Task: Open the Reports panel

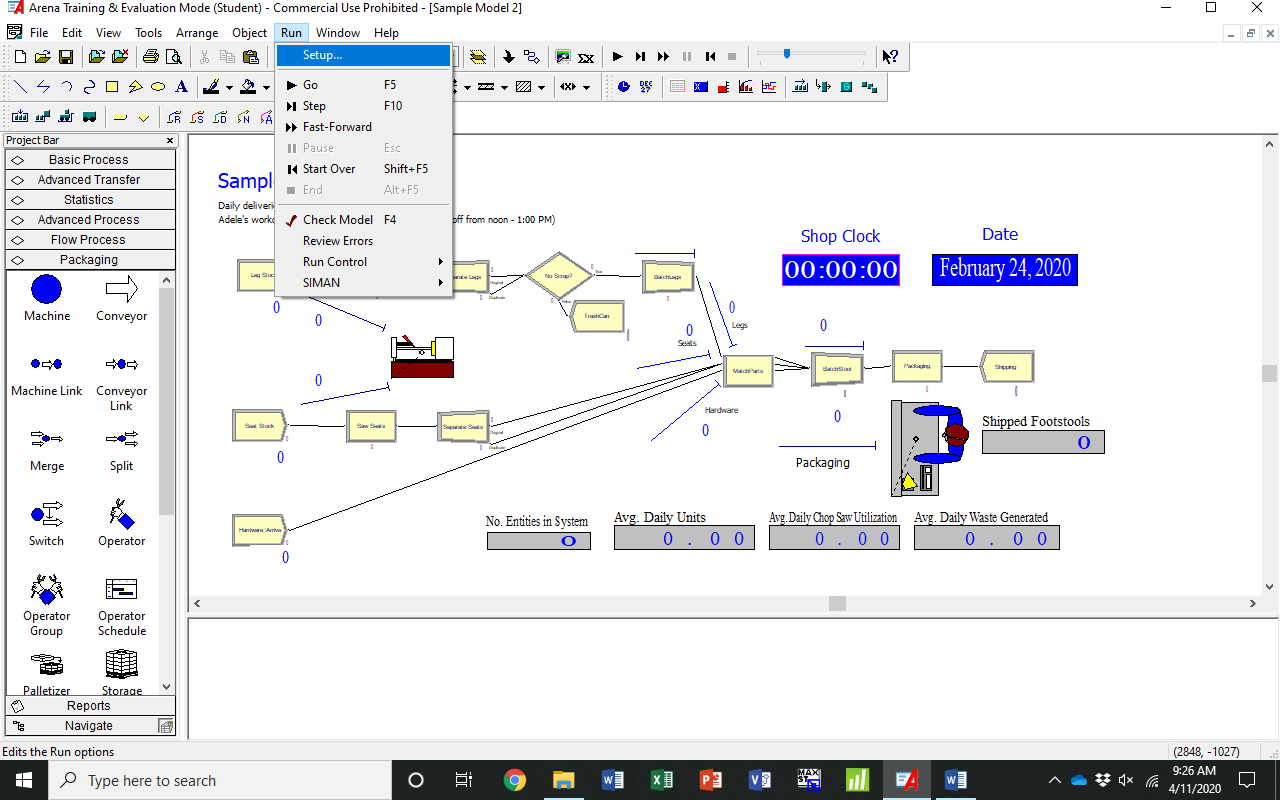Action: 90,705
